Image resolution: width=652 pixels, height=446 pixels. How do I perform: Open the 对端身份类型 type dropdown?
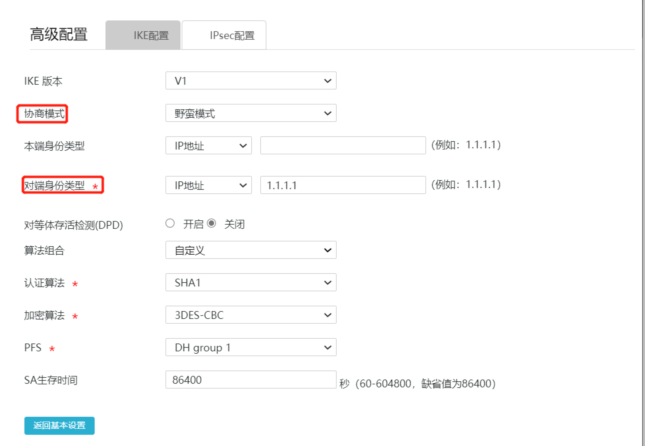pos(208,185)
